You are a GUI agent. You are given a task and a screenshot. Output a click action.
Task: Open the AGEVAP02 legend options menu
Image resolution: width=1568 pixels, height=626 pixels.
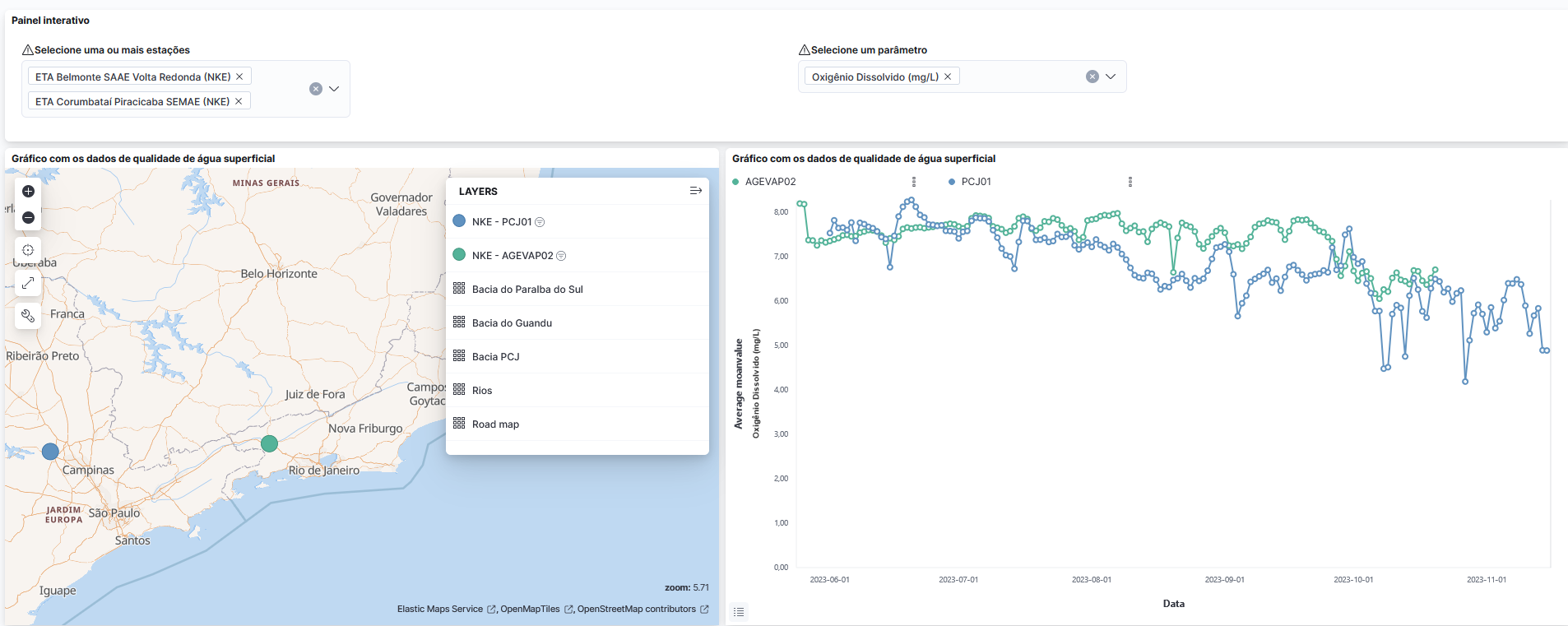pos(914,182)
